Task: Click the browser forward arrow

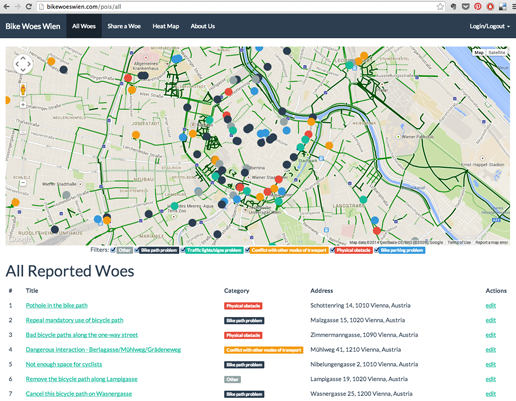Action: 17,6
